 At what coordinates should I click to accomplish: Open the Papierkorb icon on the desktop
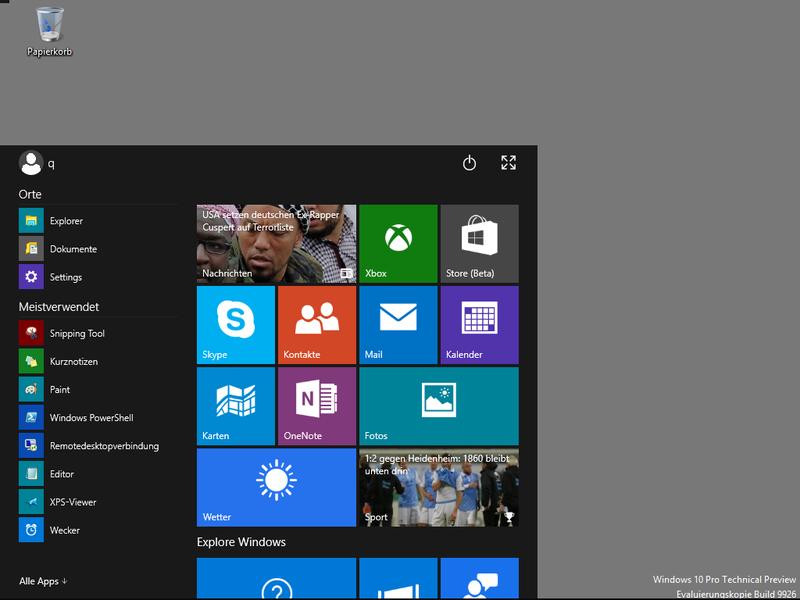[49, 31]
